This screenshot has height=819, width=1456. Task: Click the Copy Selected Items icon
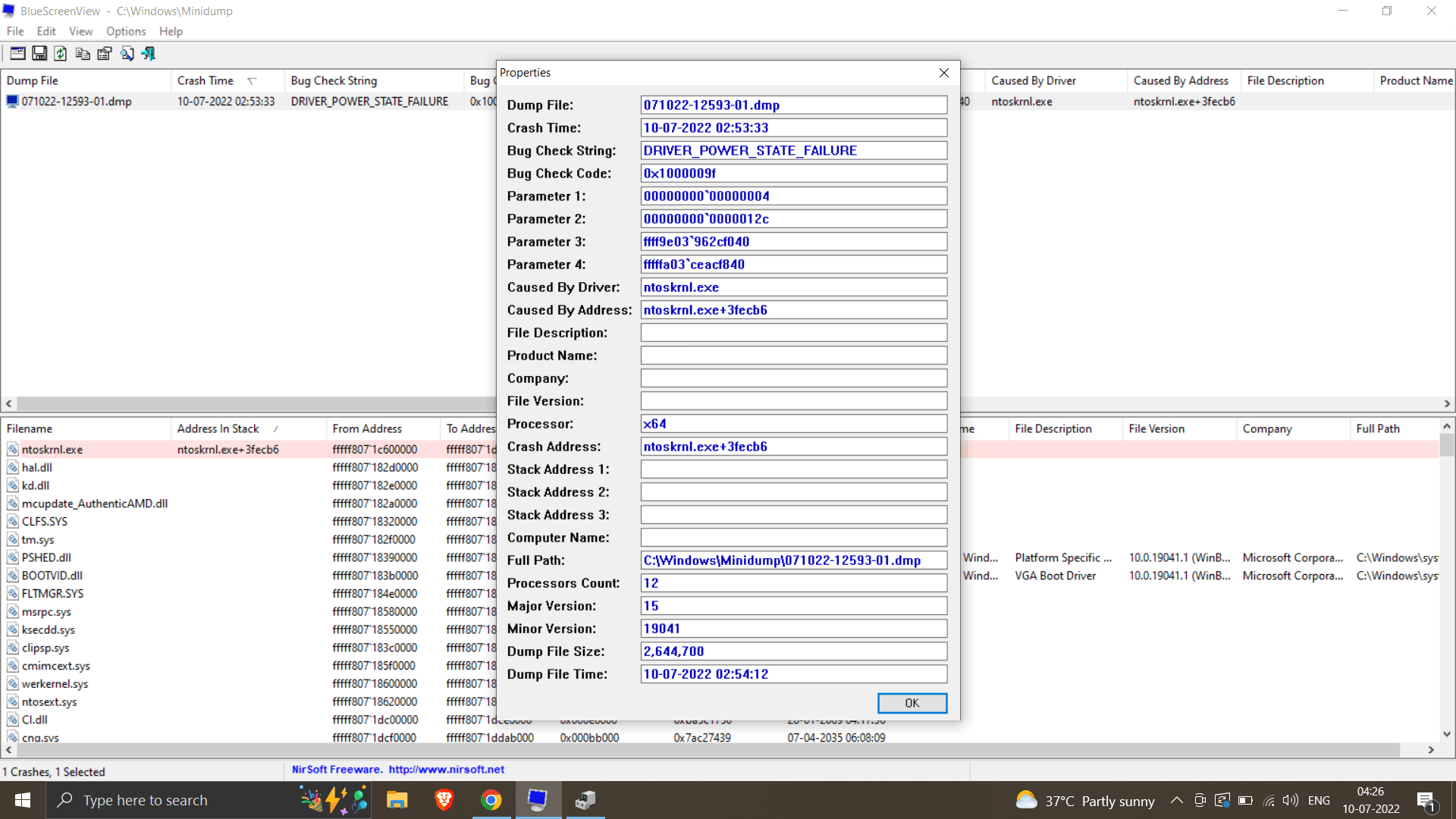tap(83, 54)
